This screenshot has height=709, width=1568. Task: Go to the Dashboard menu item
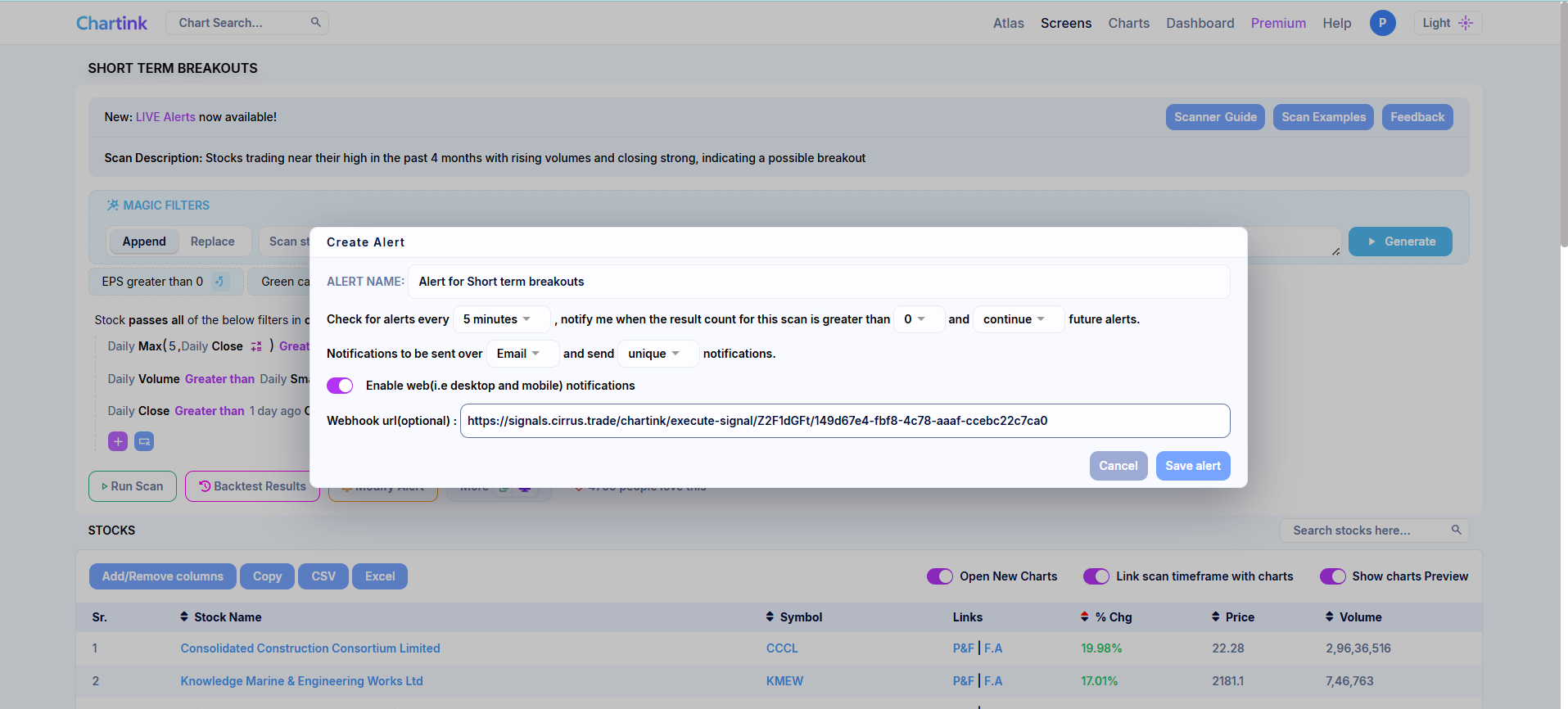[1200, 23]
